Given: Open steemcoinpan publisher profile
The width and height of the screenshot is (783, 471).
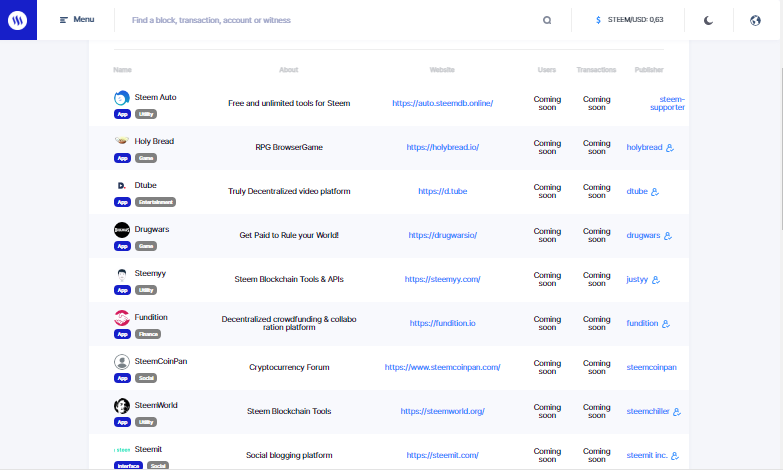Looking at the screenshot, I should (x=652, y=367).
